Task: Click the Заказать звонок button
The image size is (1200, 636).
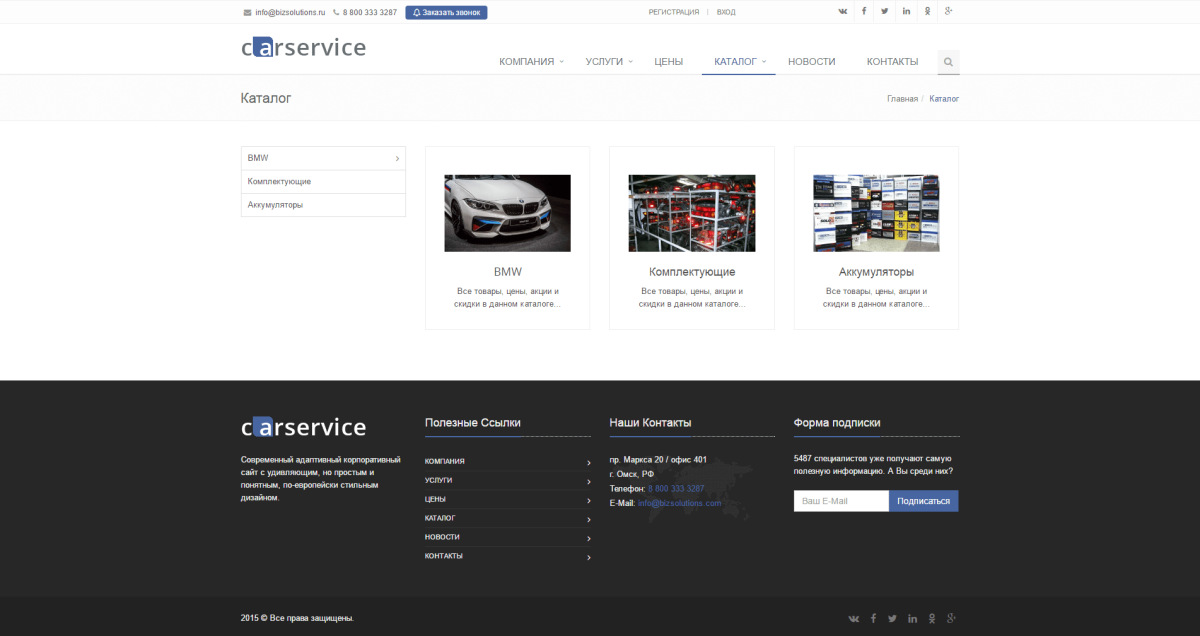Action: [x=445, y=11]
